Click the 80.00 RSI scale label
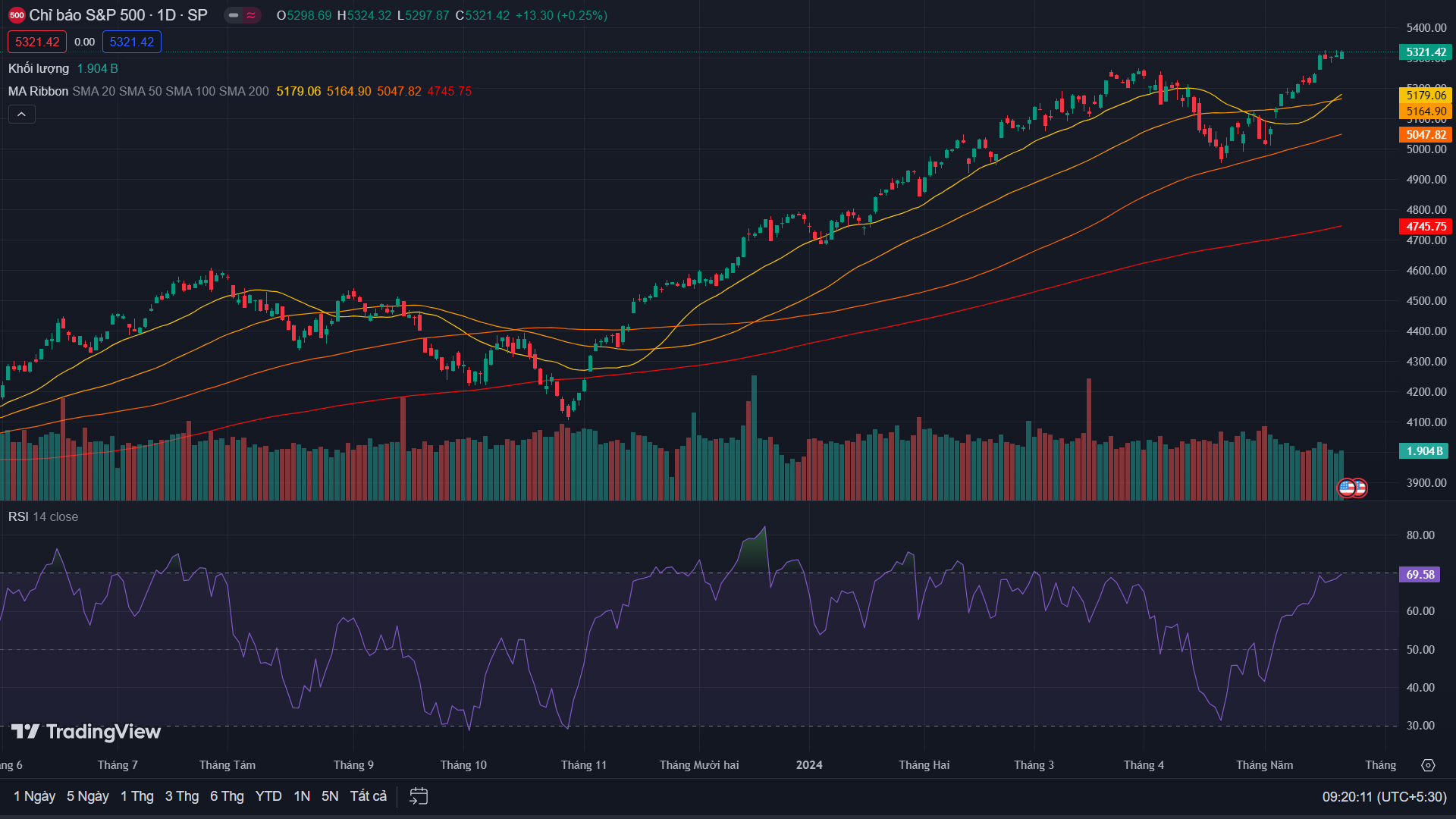The image size is (1456, 819). click(1420, 535)
